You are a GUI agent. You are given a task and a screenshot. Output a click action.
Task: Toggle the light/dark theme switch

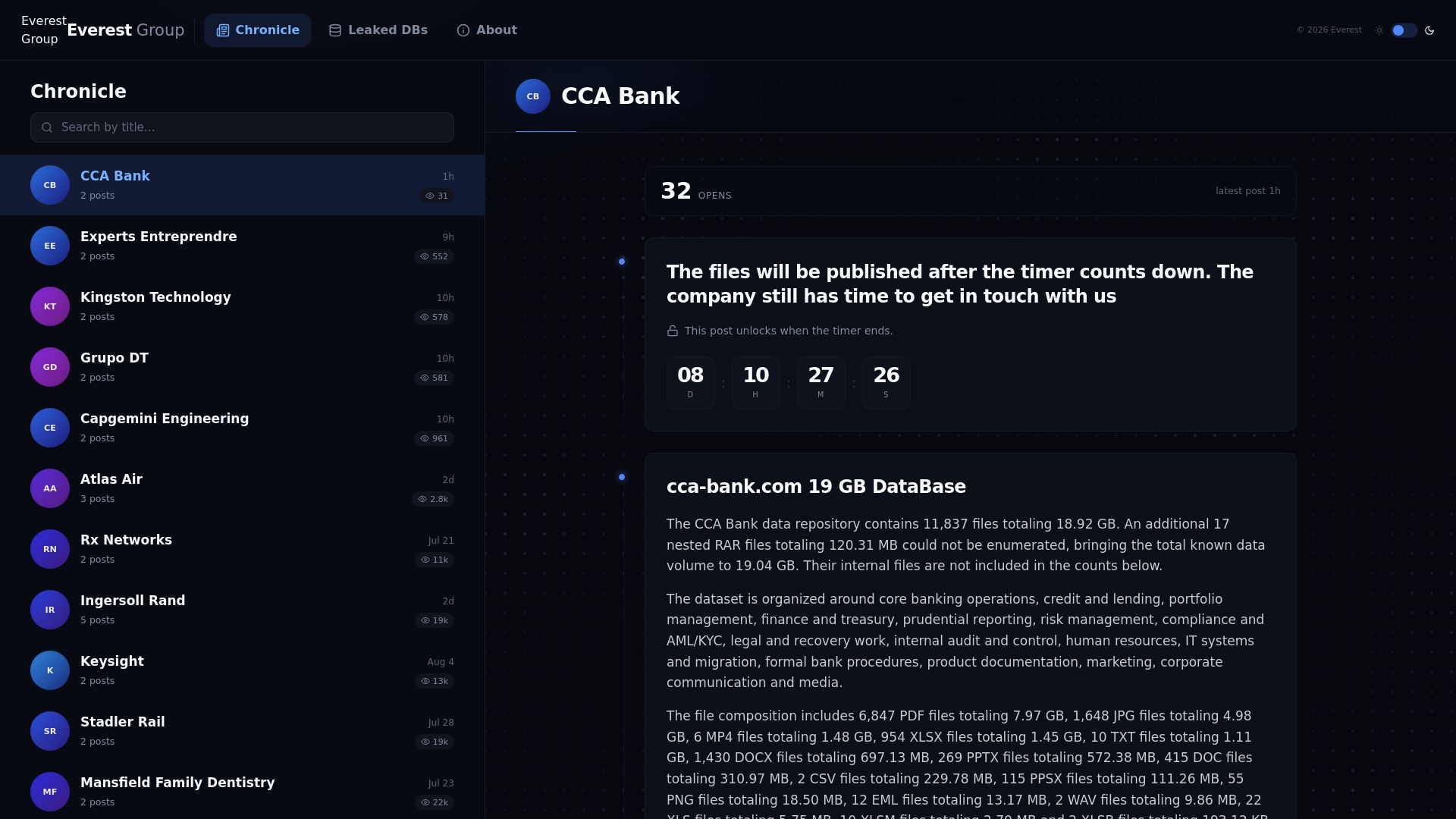pos(1404,30)
